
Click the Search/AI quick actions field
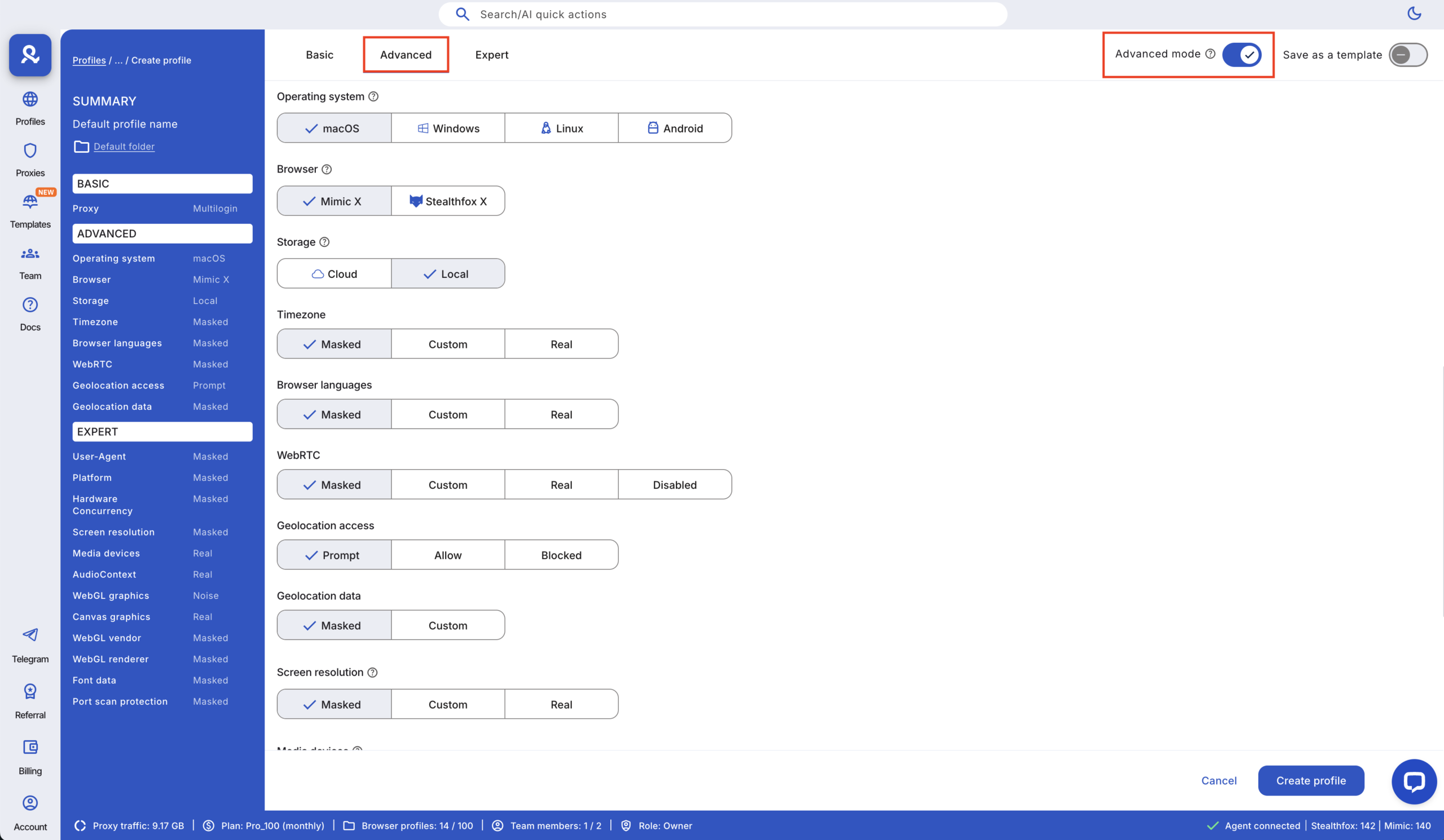722,14
